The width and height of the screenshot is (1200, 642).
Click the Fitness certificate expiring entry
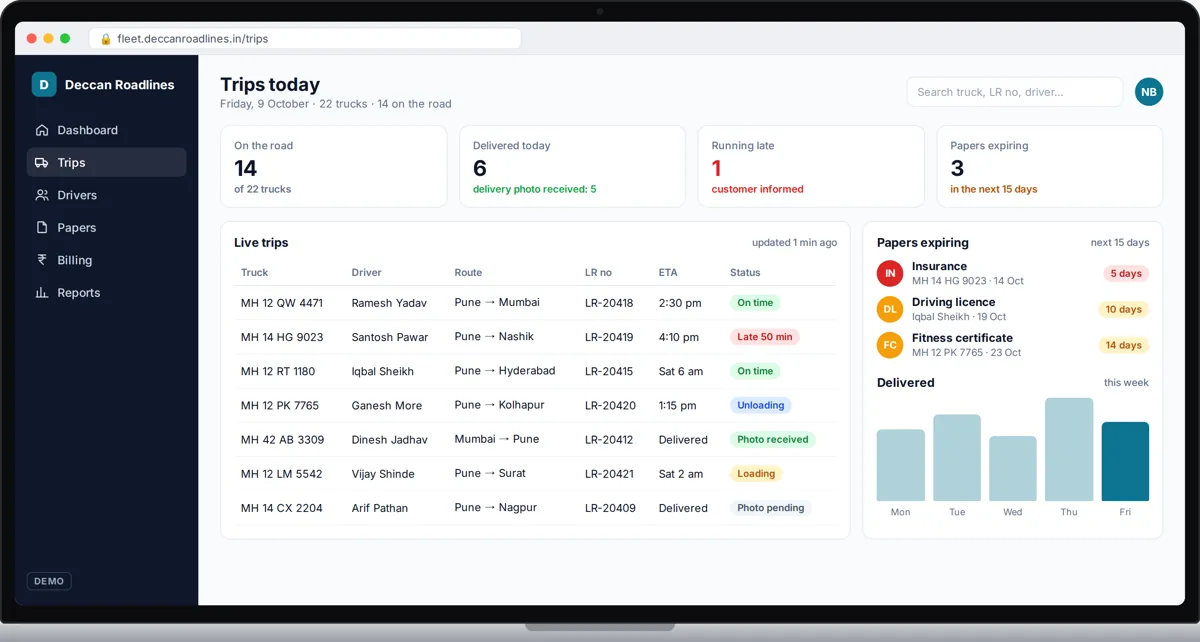pyautogui.click(x=1013, y=345)
